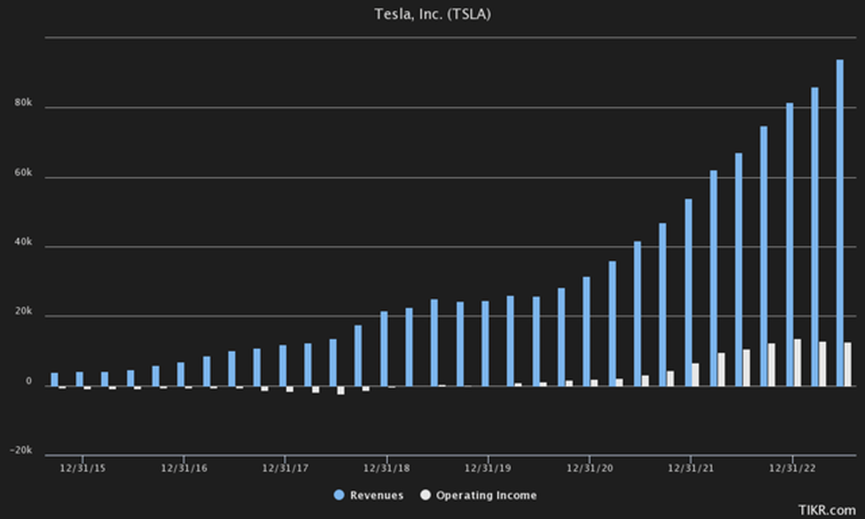Viewport: 865px width, 519px height.
Task: Click the 0 y-axis label
Action: (x=29, y=381)
